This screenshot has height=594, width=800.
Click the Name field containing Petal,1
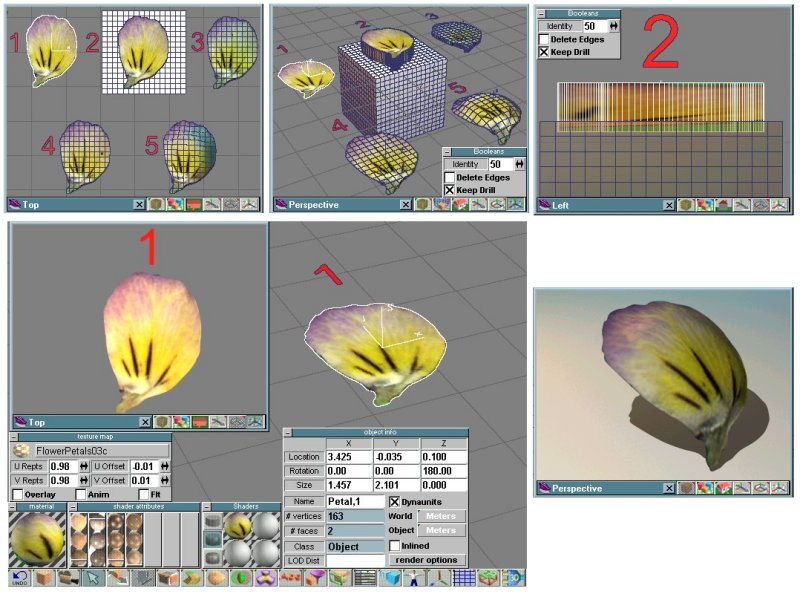coord(355,501)
